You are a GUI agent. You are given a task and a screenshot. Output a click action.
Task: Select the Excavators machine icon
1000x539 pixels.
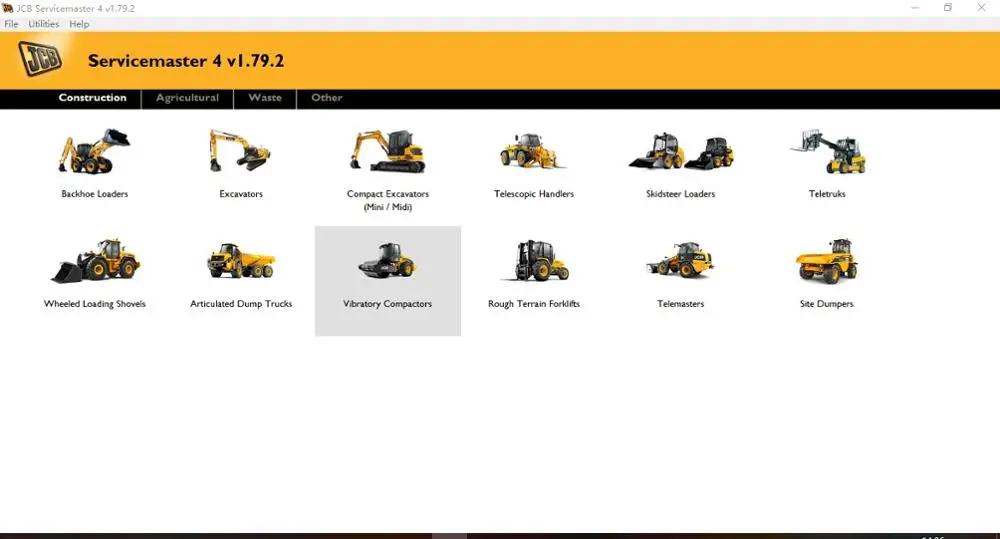(240, 151)
